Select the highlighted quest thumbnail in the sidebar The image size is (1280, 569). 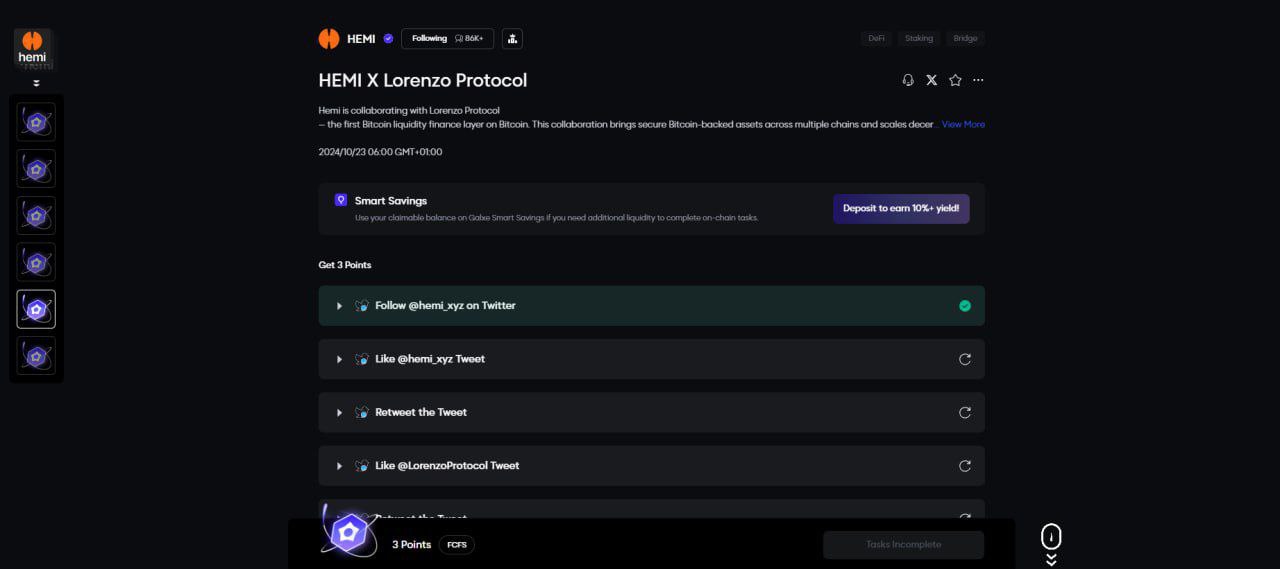tap(36, 309)
